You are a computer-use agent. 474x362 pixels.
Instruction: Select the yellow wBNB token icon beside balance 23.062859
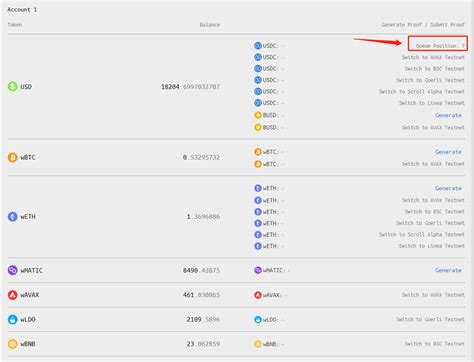[13, 344]
